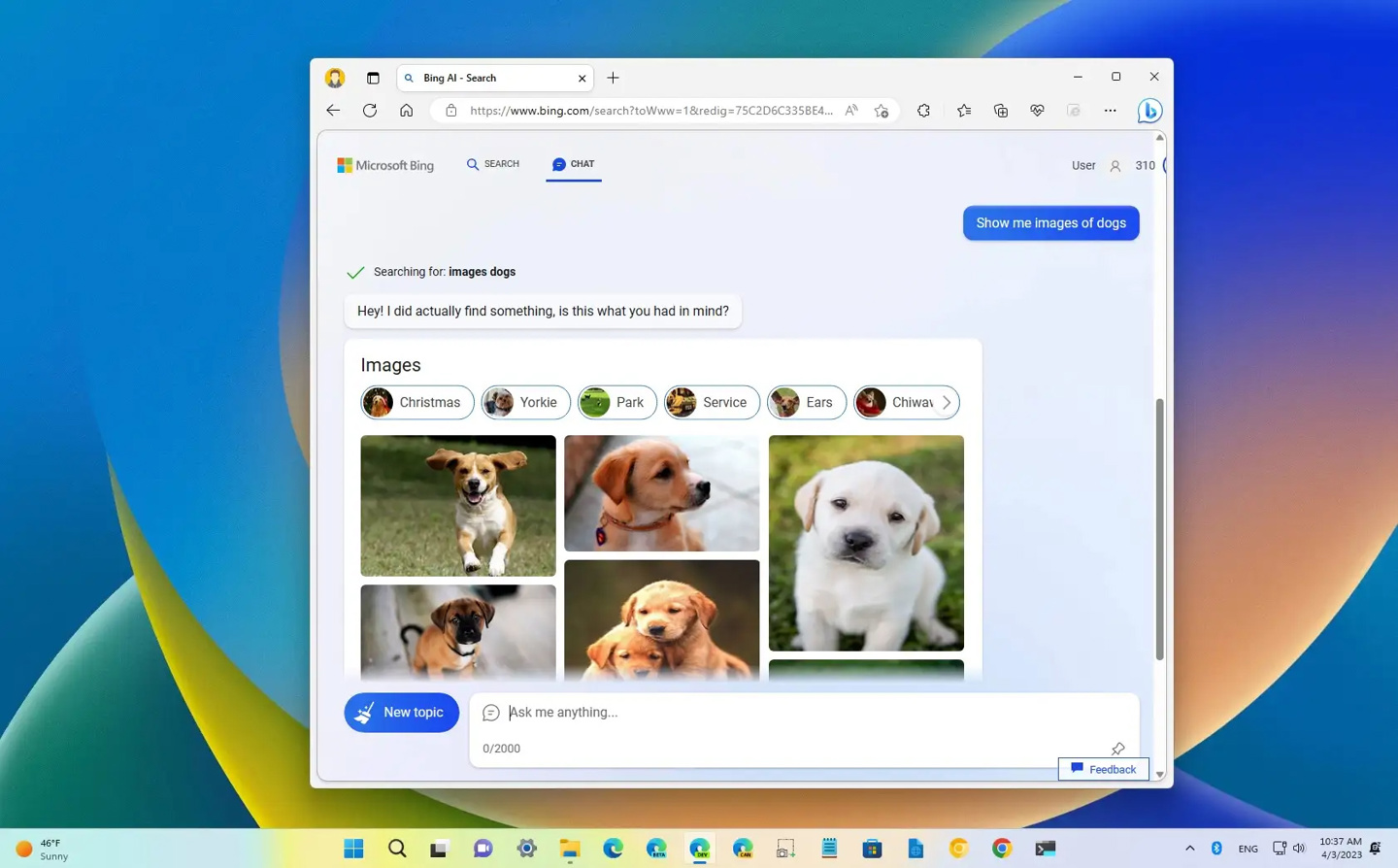Image resolution: width=1398 pixels, height=868 pixels.
Task: Open the Collections icon in toolbar
Action: 1000,111
